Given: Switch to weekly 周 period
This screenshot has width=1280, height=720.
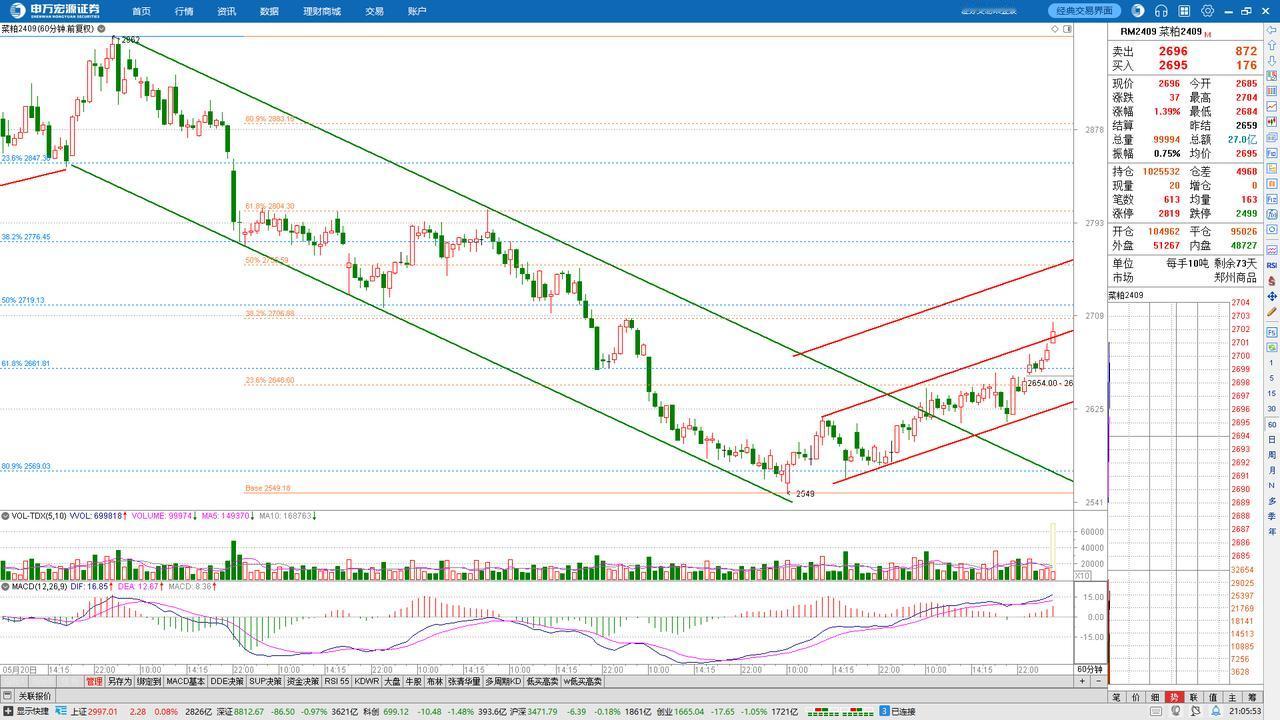Looking at the screenshot, I should pos(1271,455).
